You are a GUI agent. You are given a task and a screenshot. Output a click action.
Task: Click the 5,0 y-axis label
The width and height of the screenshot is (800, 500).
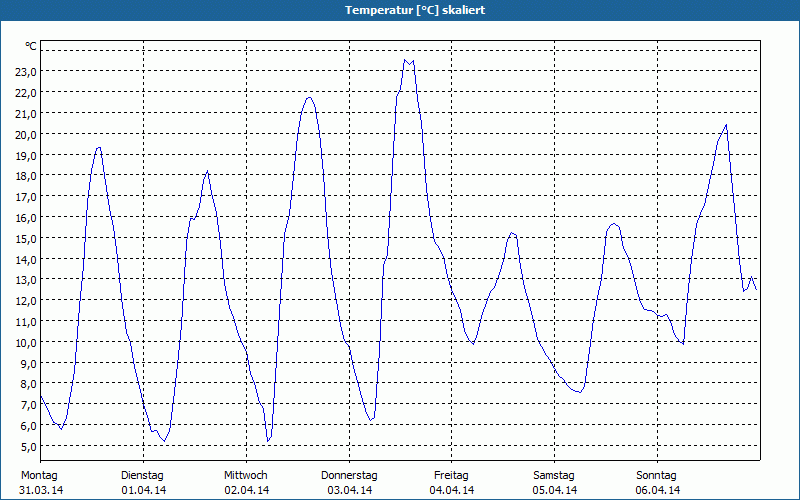point(28,447)
